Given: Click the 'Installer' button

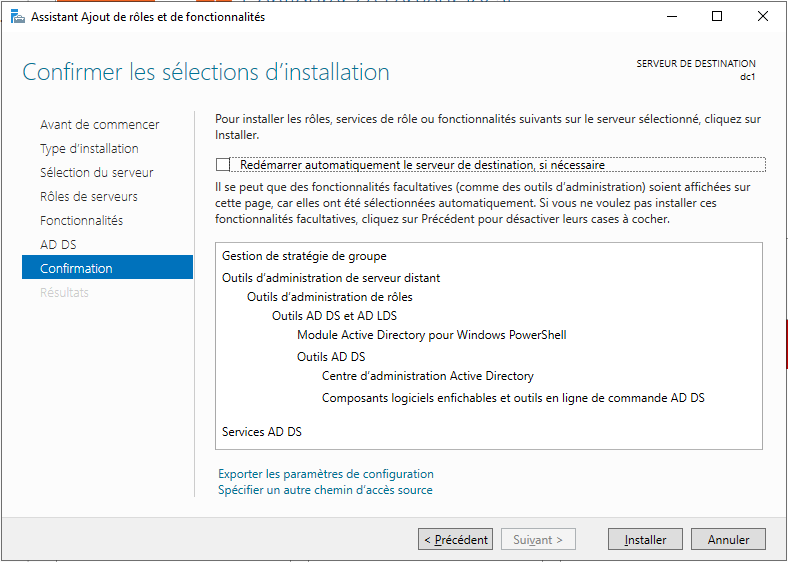Looking at the screenshot, I should click(645, 540).
